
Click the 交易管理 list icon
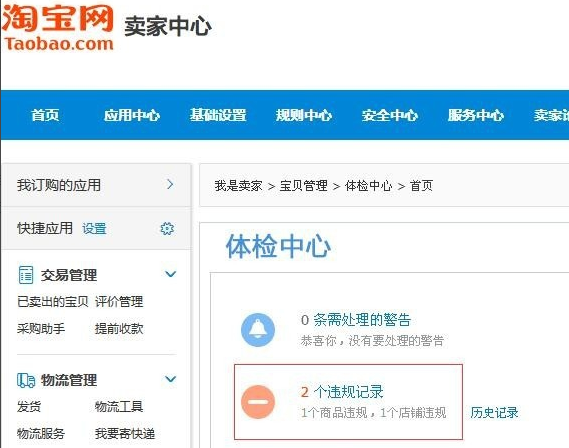click(x=26, y=275)
